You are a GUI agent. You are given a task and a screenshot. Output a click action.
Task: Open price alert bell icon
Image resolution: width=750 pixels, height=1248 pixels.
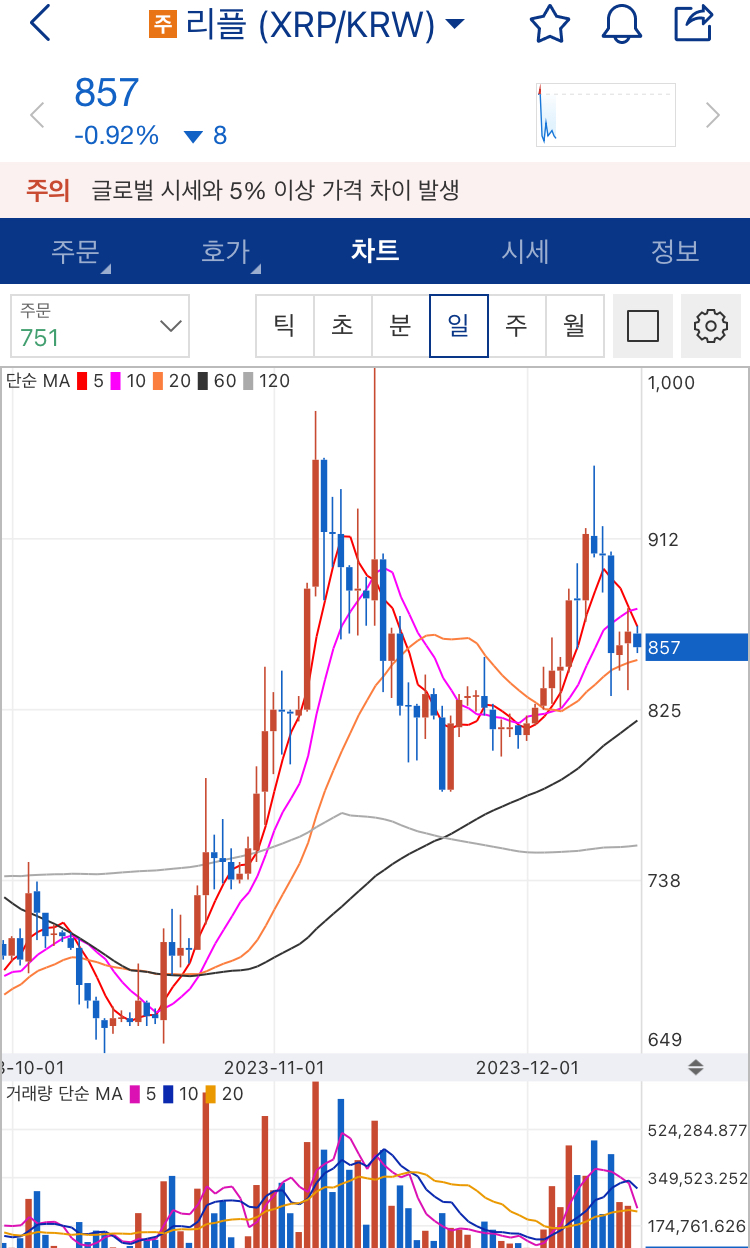tap(622, 23)
